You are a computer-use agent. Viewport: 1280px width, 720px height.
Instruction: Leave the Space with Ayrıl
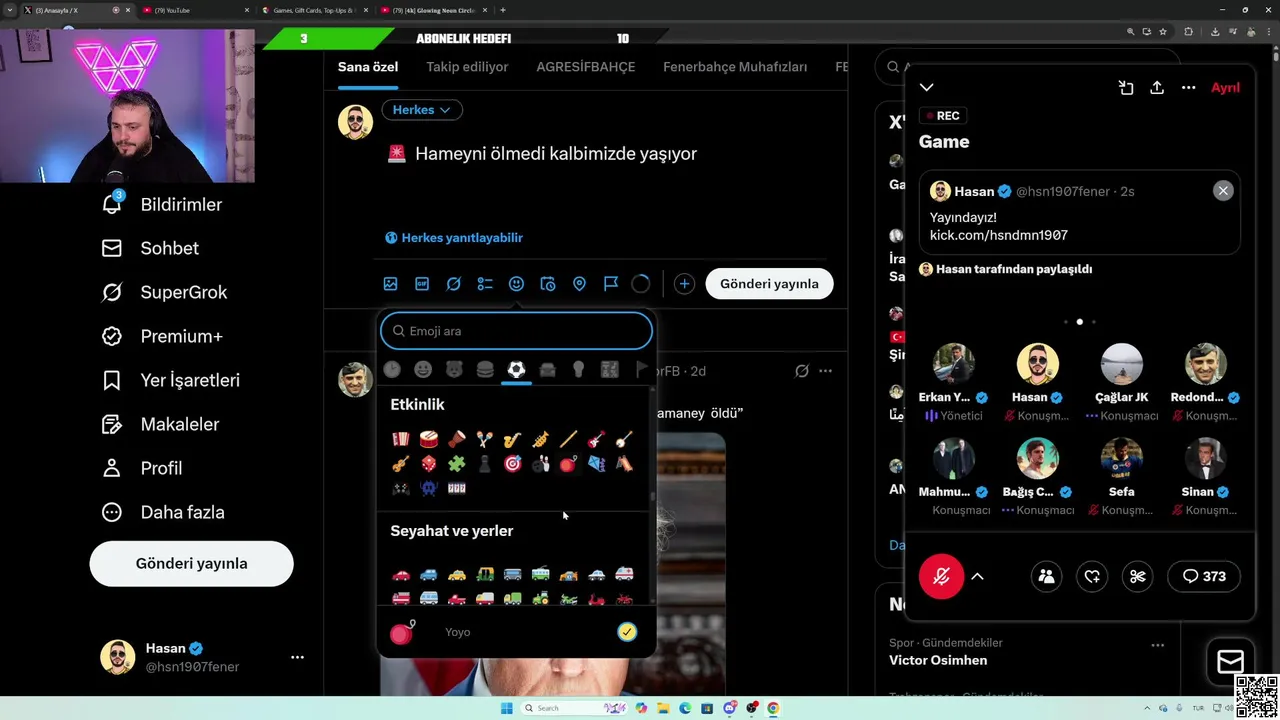(x=1225, y=88)
